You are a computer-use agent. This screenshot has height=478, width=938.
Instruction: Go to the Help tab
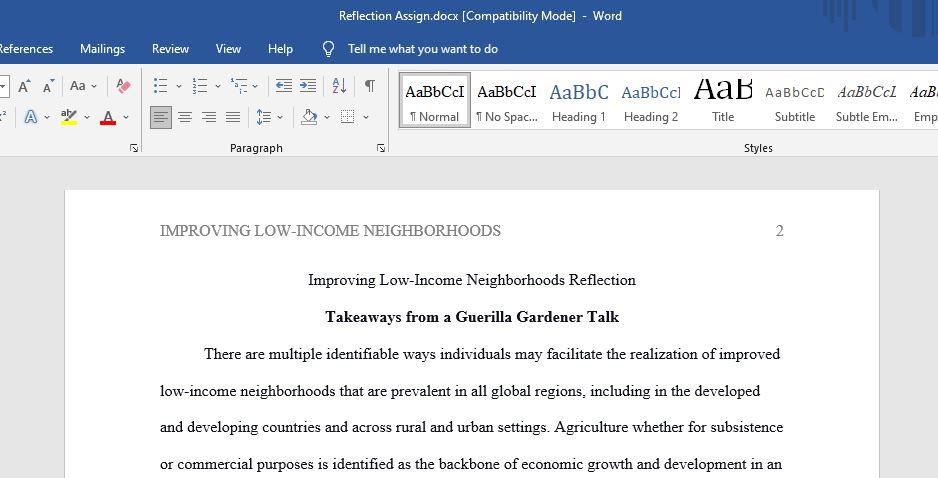pyautogui.click(x=281, y=49)
